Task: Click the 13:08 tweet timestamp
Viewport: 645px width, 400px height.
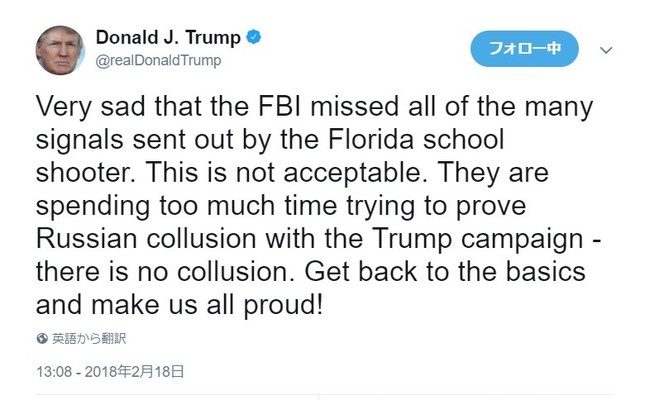Action: (52, 371)
